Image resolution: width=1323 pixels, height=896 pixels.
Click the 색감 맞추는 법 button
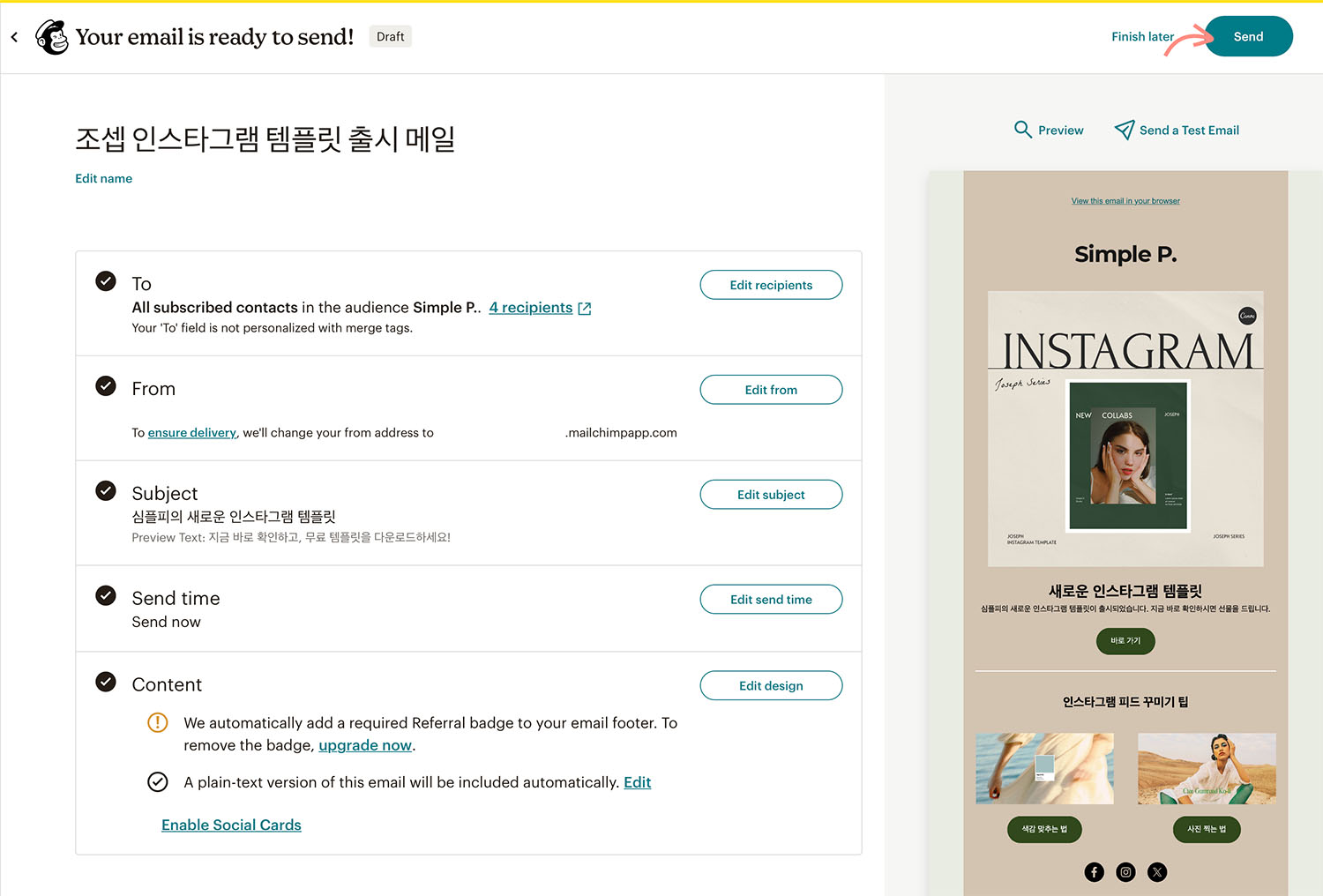[1044, 829]
